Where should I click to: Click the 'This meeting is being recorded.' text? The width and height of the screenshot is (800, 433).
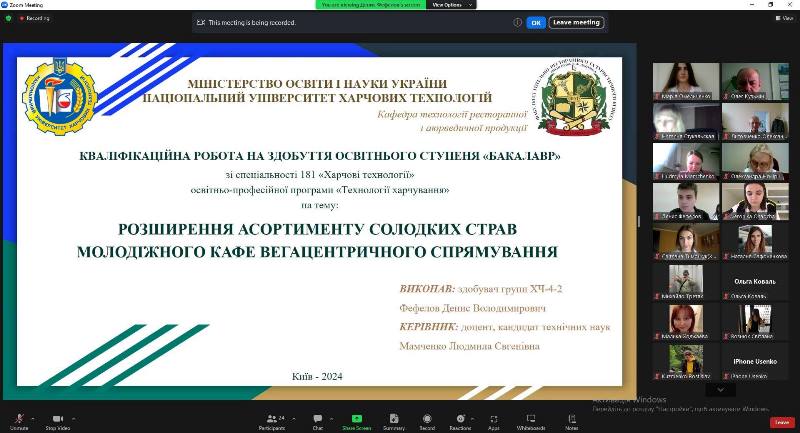tap(252, 22)
